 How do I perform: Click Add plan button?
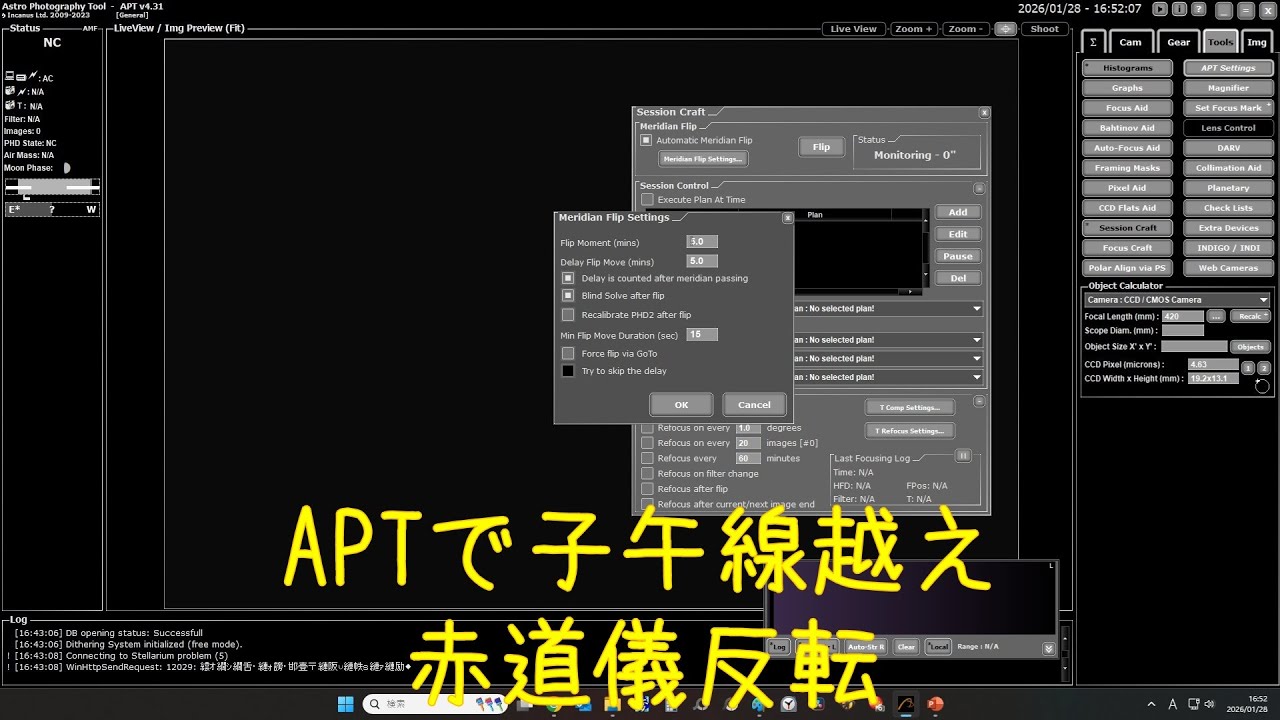coord(958,212)
